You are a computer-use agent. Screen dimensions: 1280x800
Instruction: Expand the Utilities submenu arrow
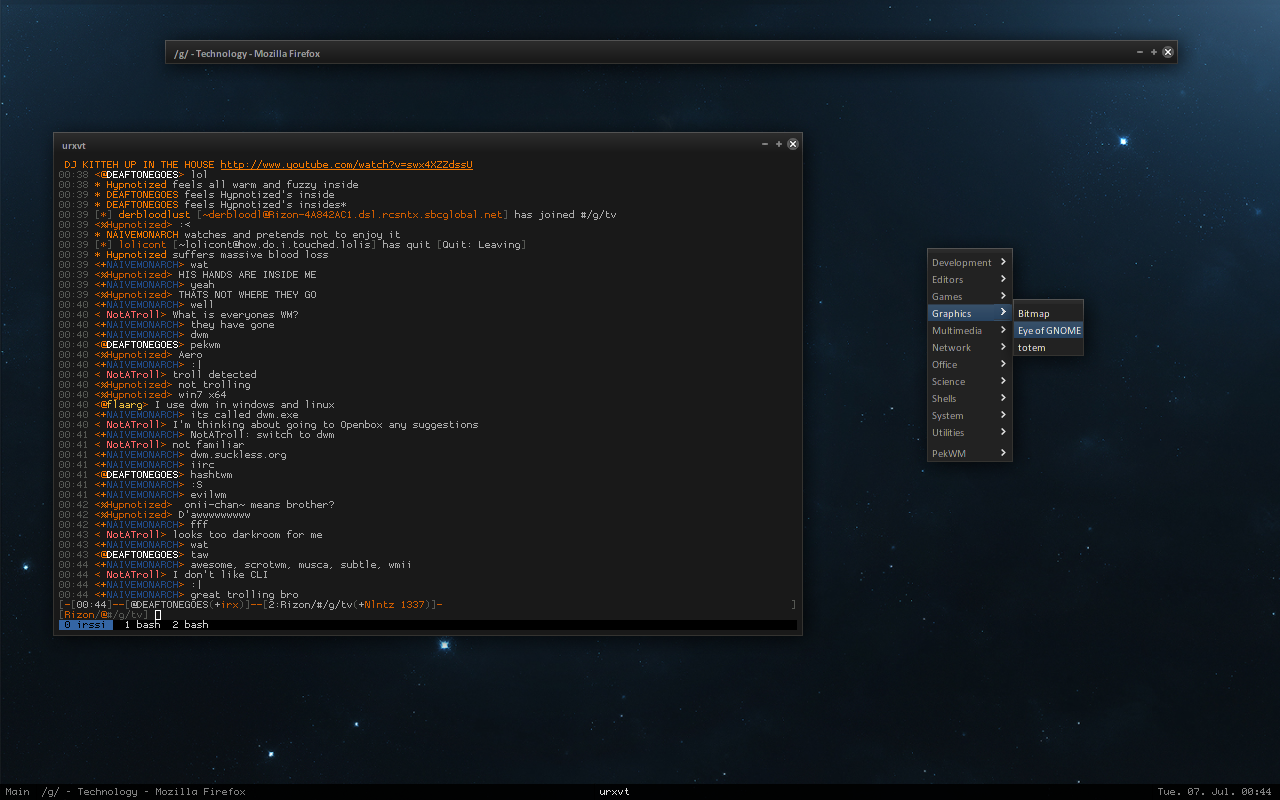[1003, 432]
